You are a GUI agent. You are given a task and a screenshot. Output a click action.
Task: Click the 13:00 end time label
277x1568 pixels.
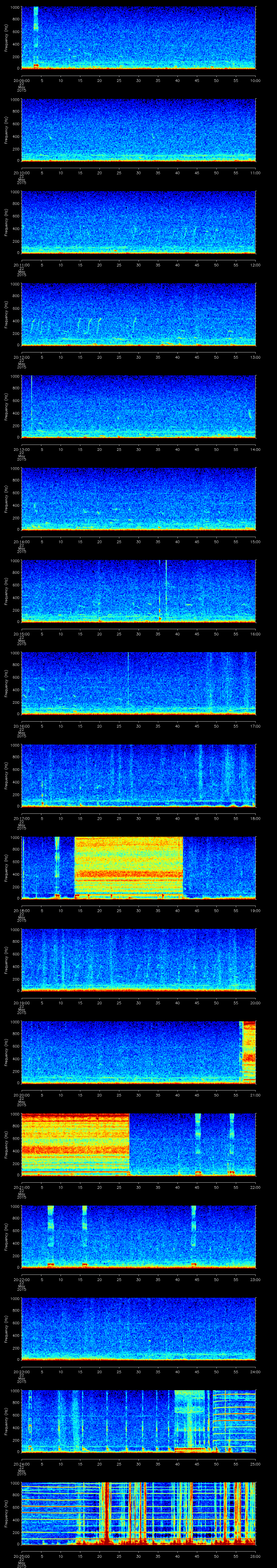255,357
